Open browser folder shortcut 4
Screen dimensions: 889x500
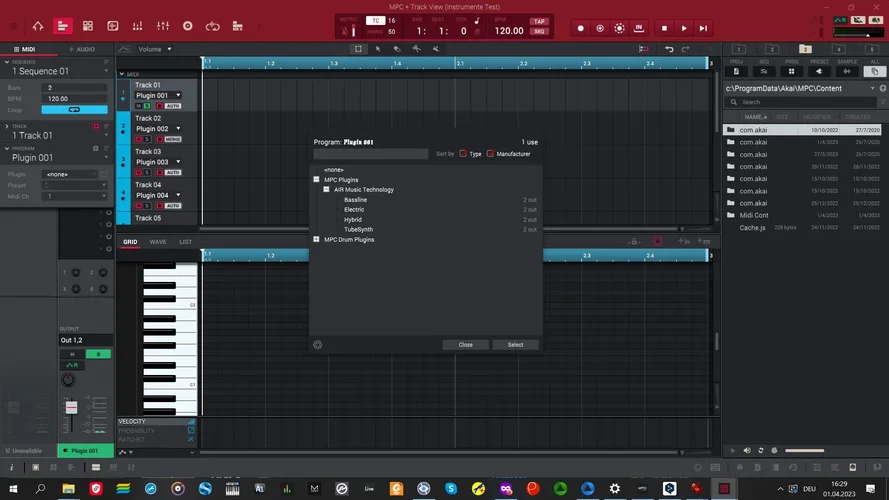click(839, 49)
